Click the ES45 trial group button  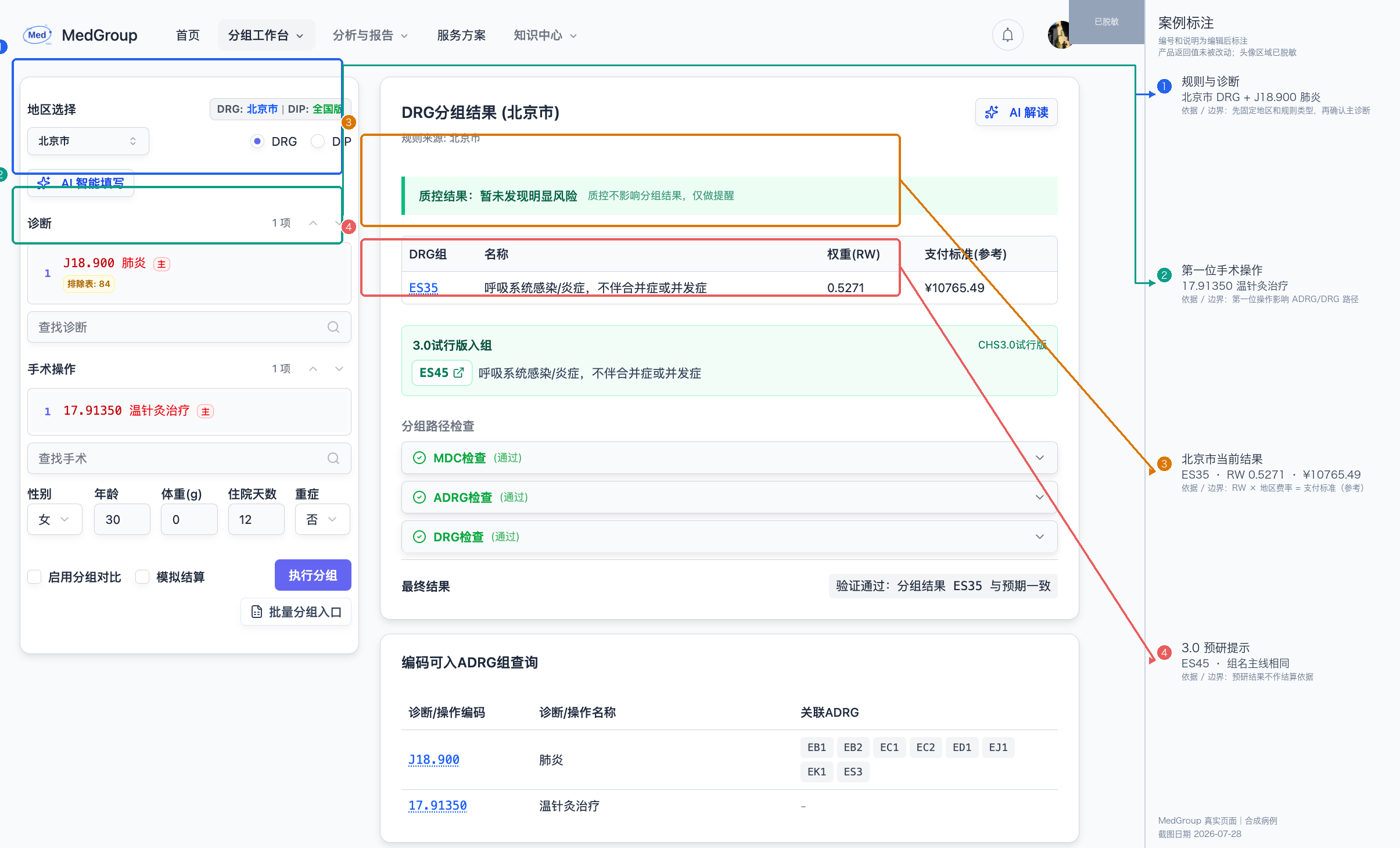(x=441, y=373)
